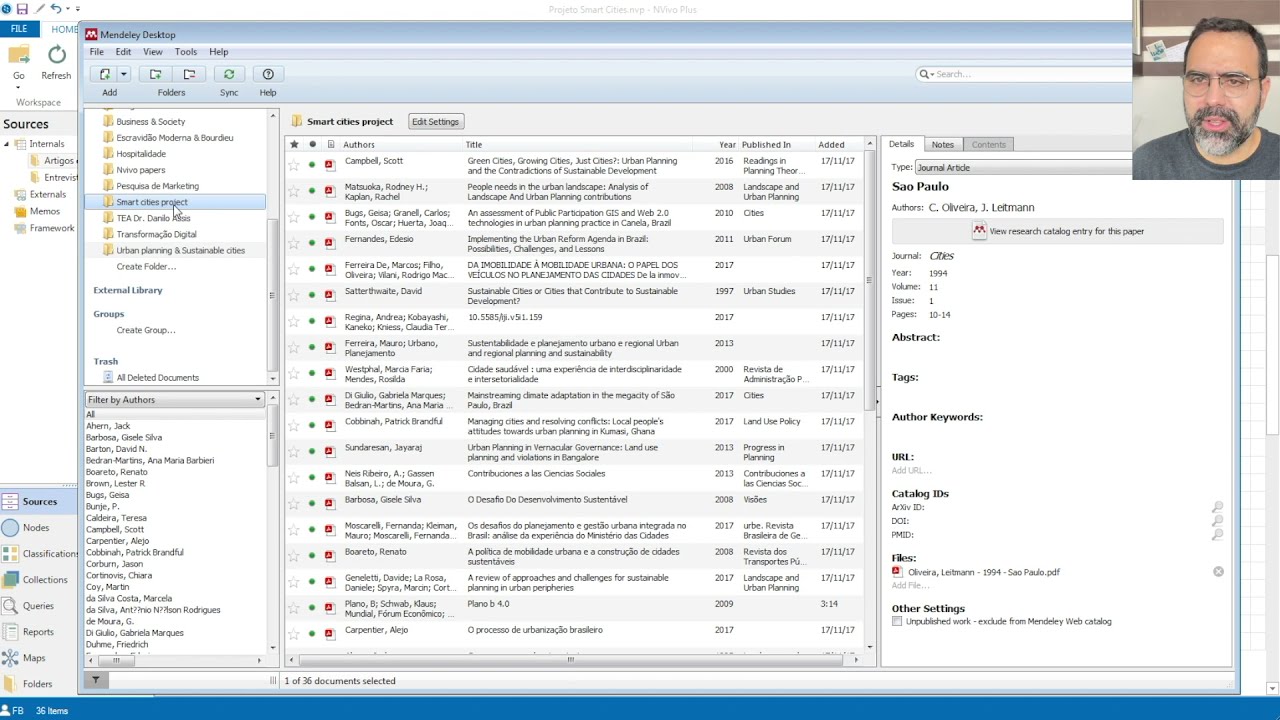Select the Transformação Digital folder

tap(156, 234)
